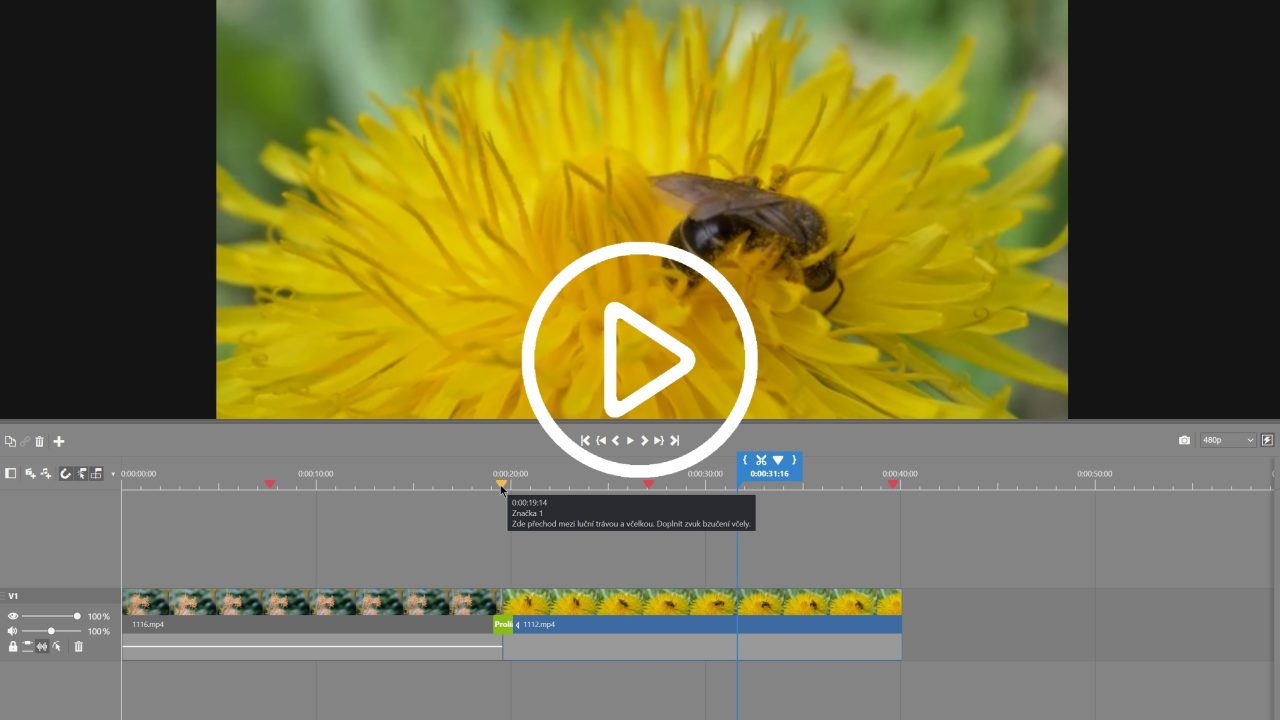This screenshot has height=720, width=1280.
Task: Delete selection using the trash icon in top toolbar
Action: pos(39,441)
